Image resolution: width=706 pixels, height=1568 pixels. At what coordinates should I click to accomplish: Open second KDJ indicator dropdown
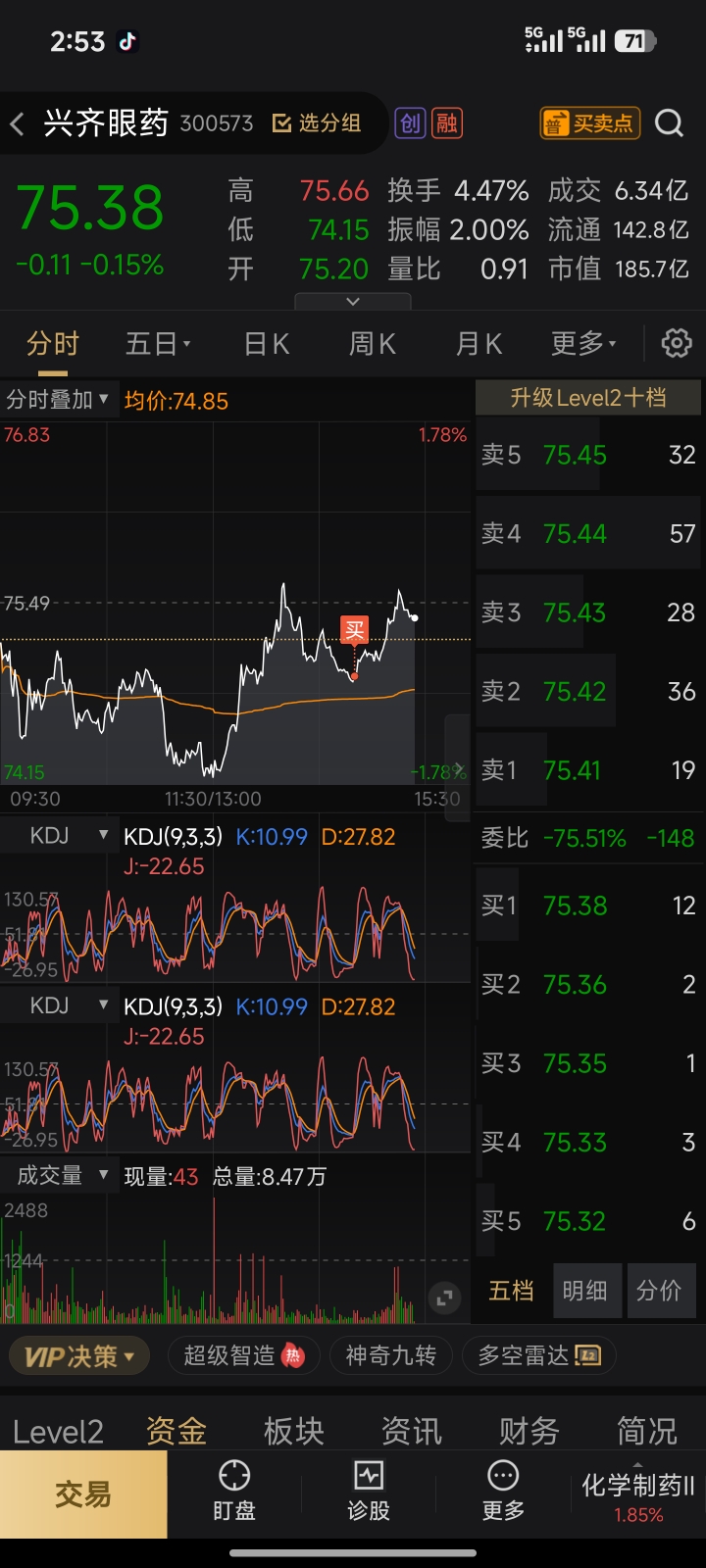click(57, 1005)
